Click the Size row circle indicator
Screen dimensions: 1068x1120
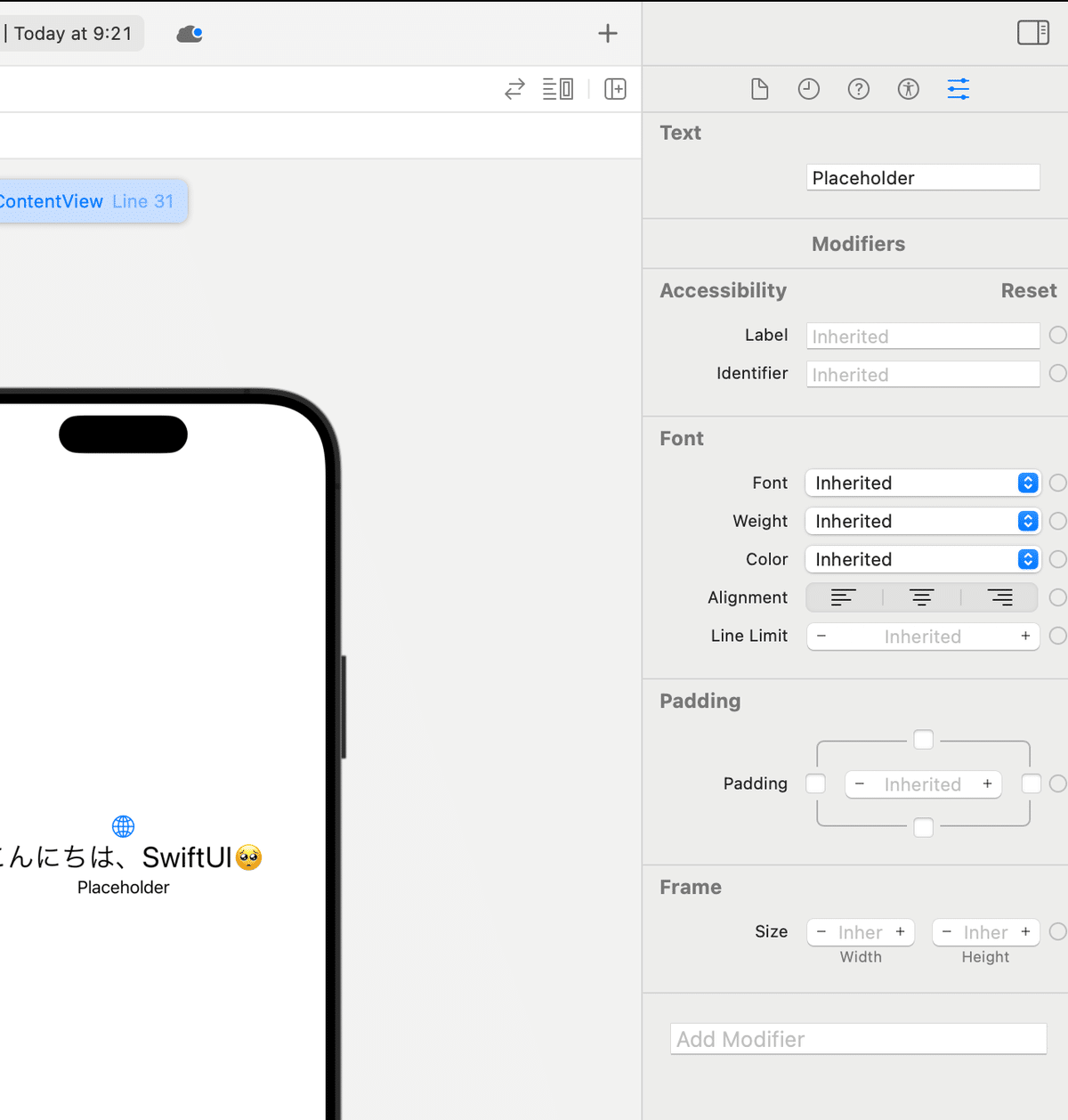pos(1057,931)
